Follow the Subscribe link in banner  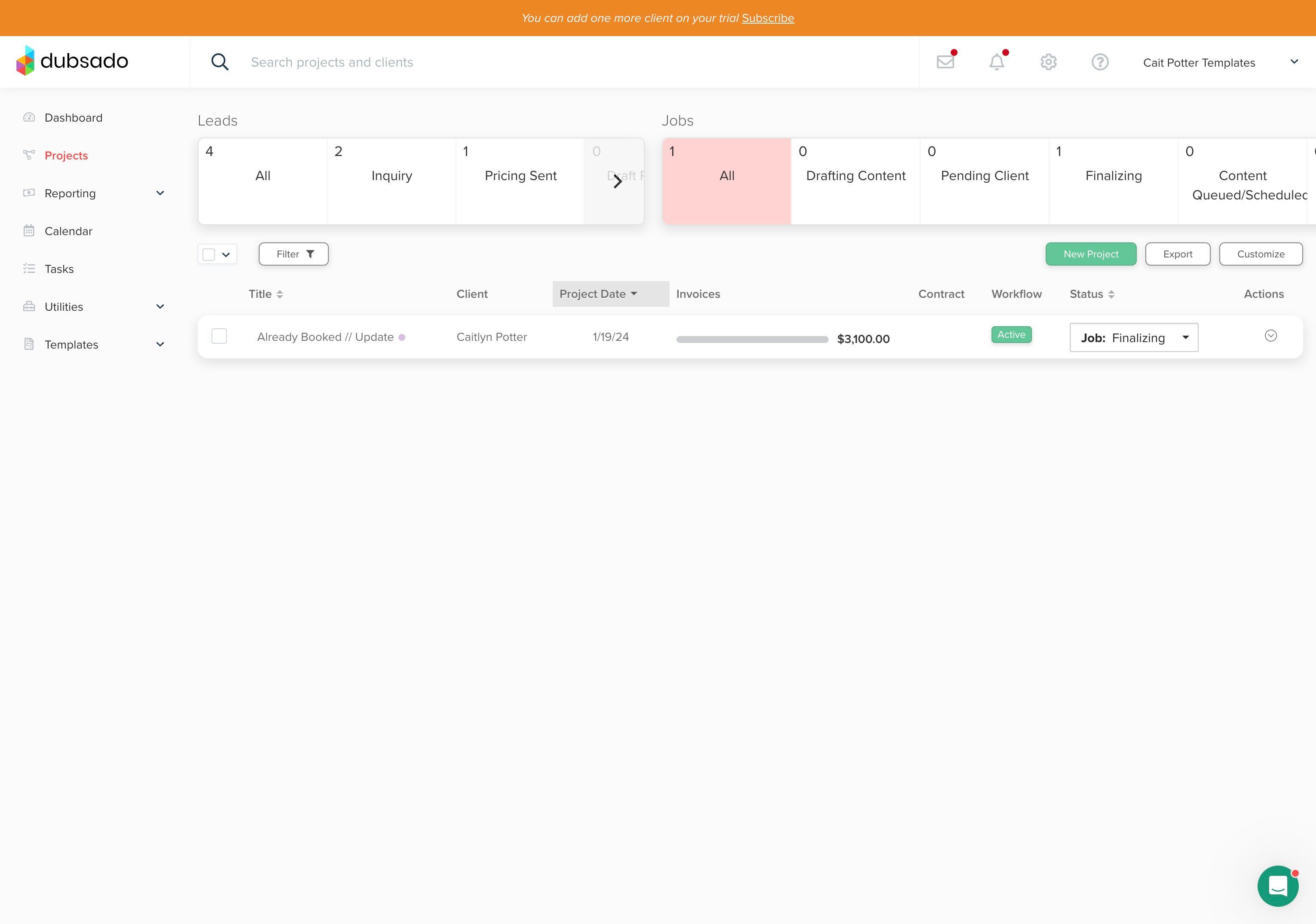tap(768, 18)
